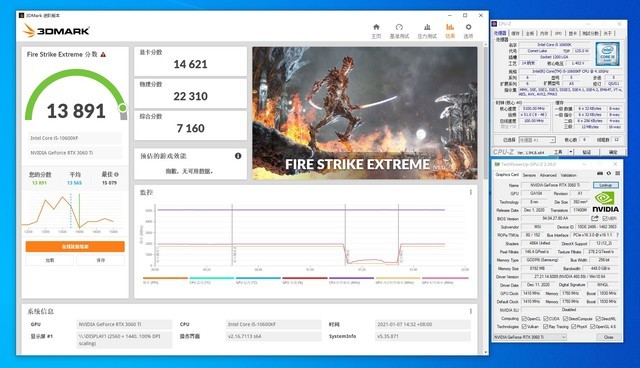
Task: Click the 3DMark title bar app icon
Action: click(x=22, y=16)
